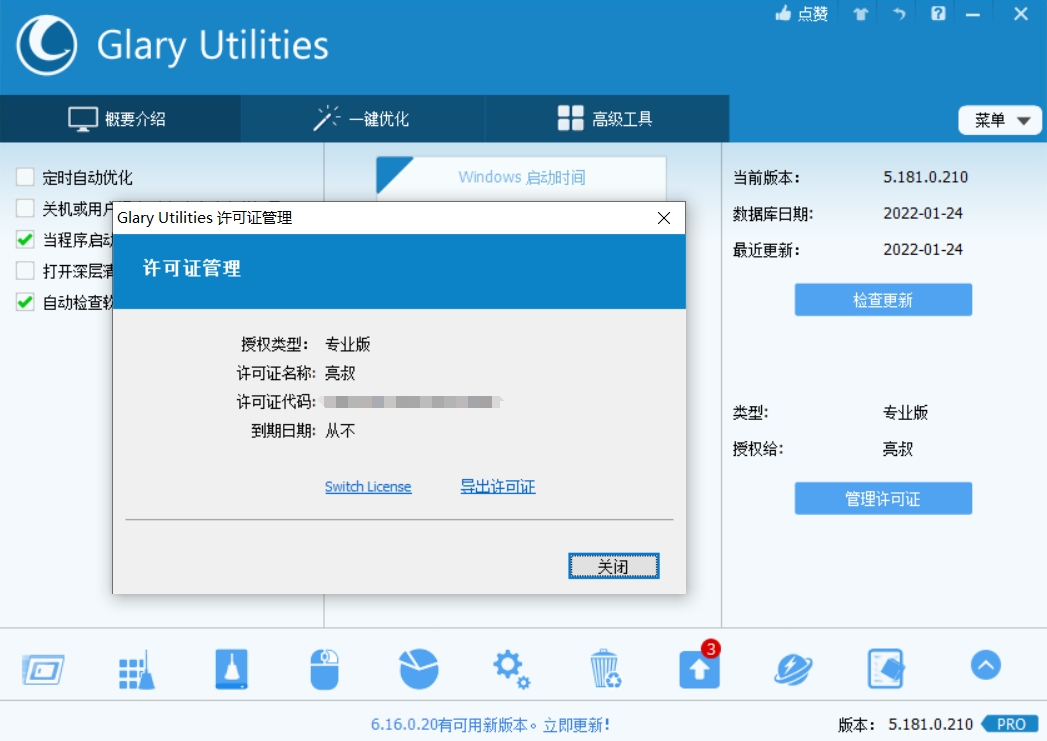Viewport: 1047px width, 741px height.
Task: Expand the bottom toolbar with up-chevron button
Action: pos(985,665)
